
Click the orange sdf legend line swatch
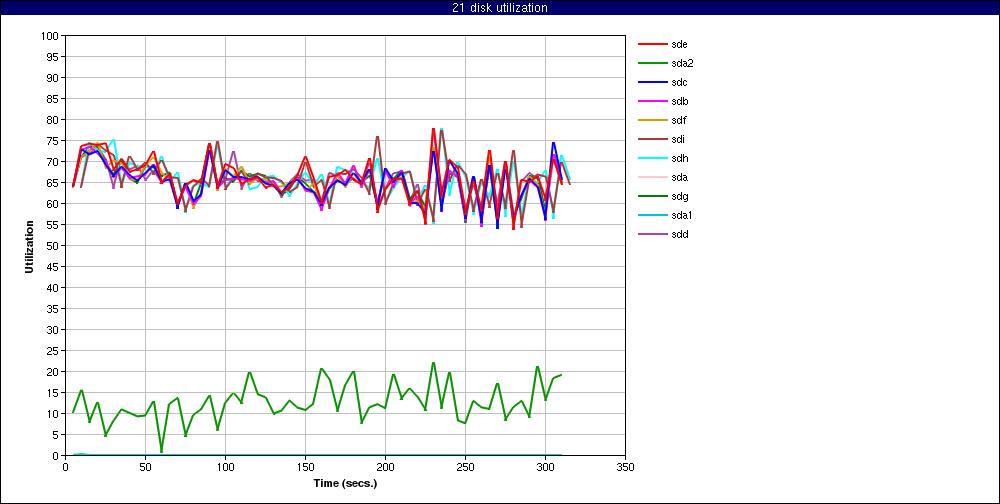click(652, 120)
